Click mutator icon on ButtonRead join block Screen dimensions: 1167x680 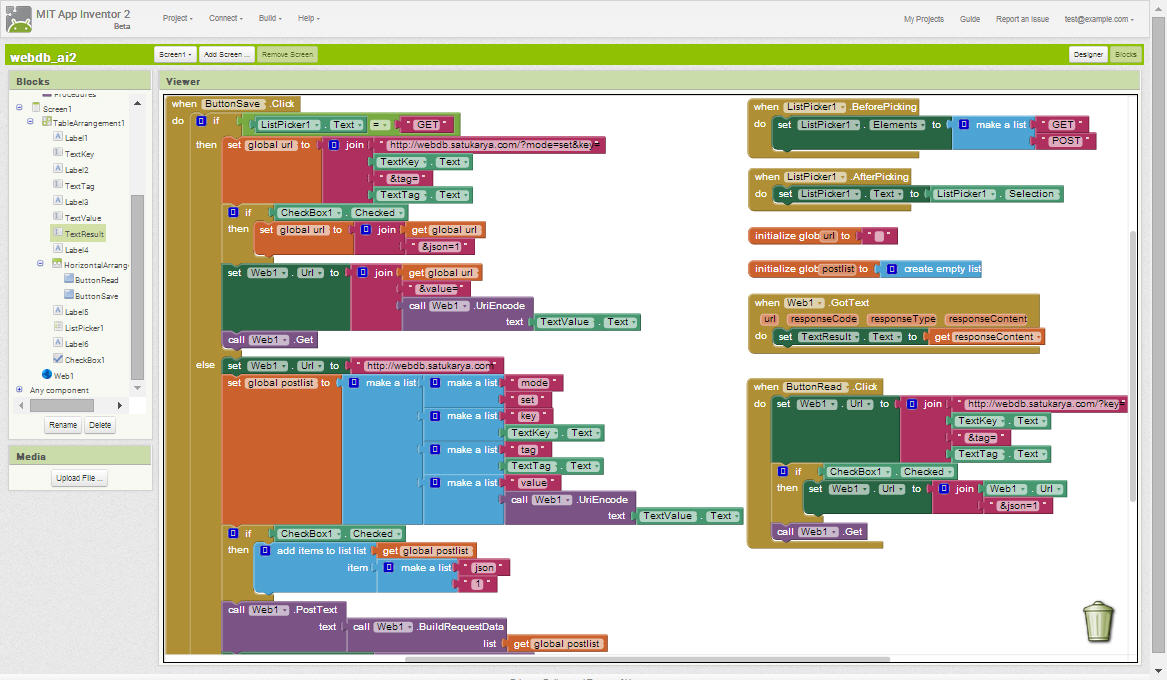[912, 403]
